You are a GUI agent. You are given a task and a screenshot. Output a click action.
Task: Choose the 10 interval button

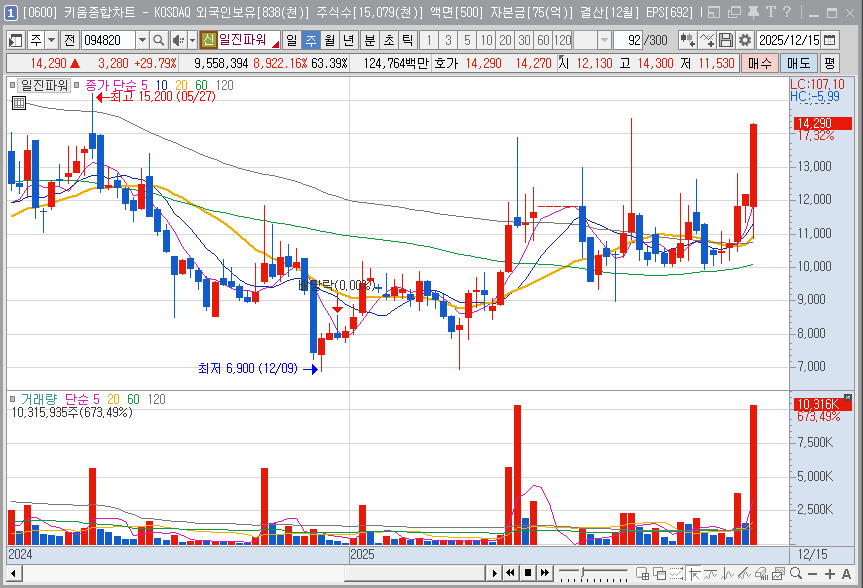[487, 40]
